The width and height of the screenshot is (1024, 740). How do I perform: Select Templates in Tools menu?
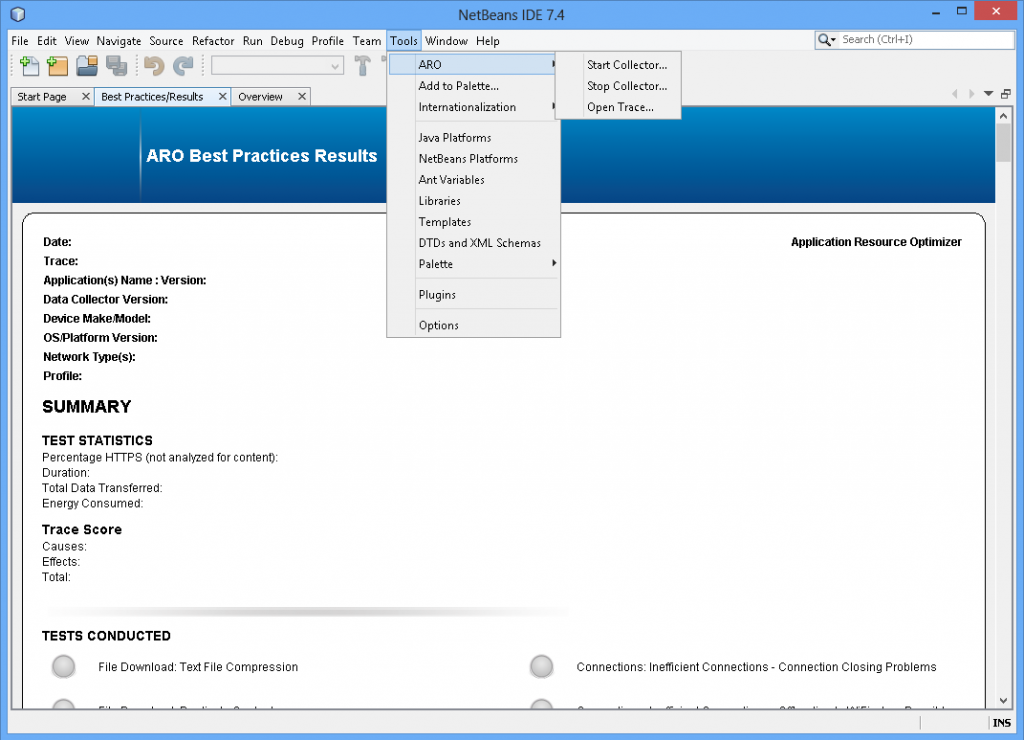click(x=473, y=222)
